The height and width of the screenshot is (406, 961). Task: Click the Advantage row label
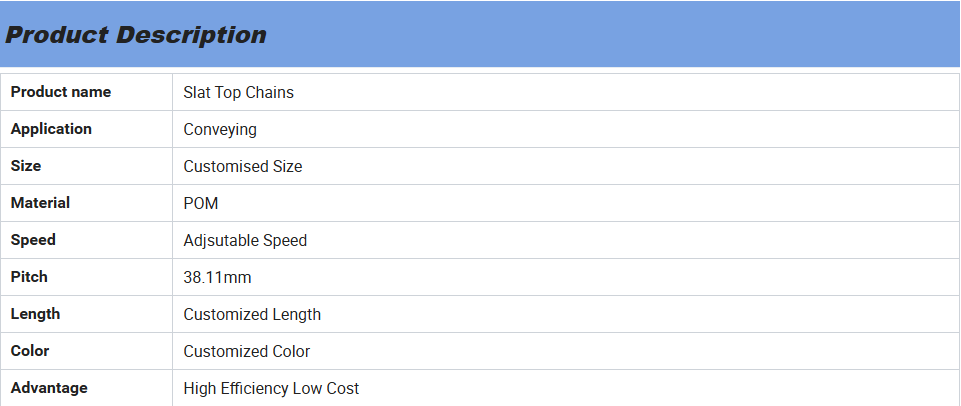click(49, 388)
